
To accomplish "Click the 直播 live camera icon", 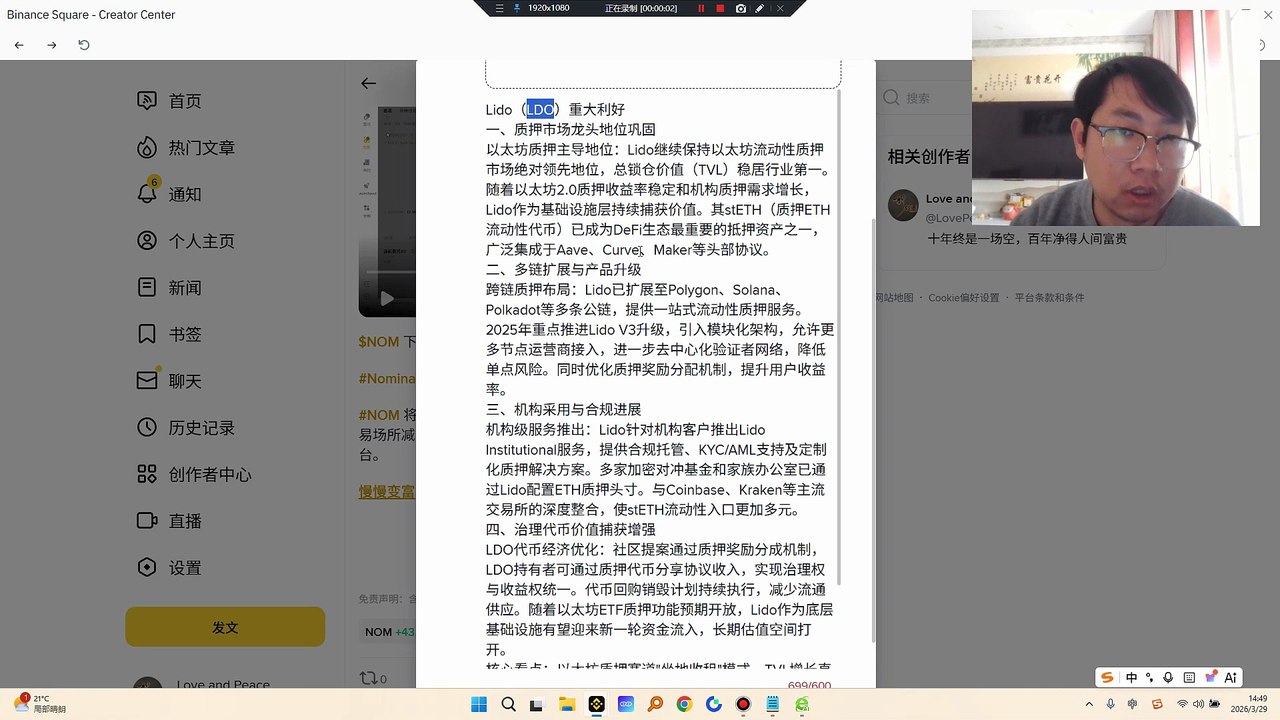I will click(147, 521).
